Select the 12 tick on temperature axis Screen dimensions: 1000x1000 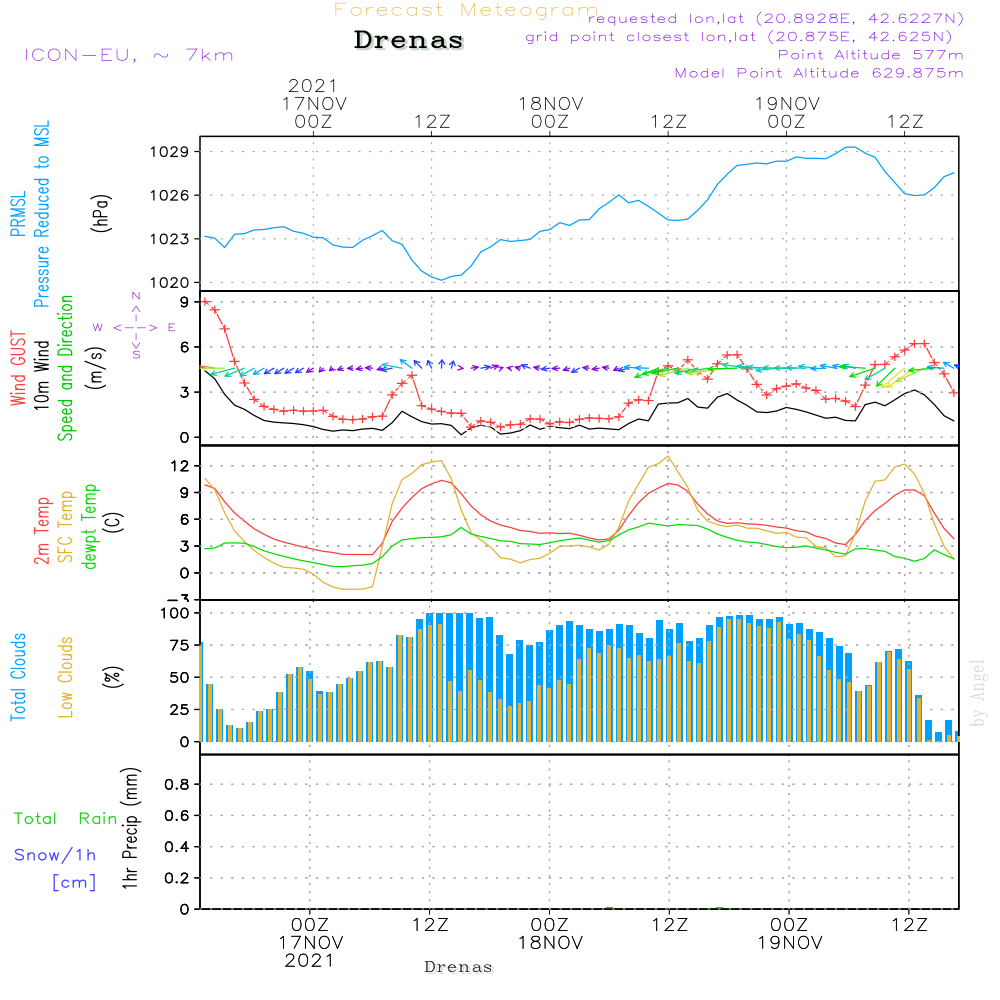[180, 466]
